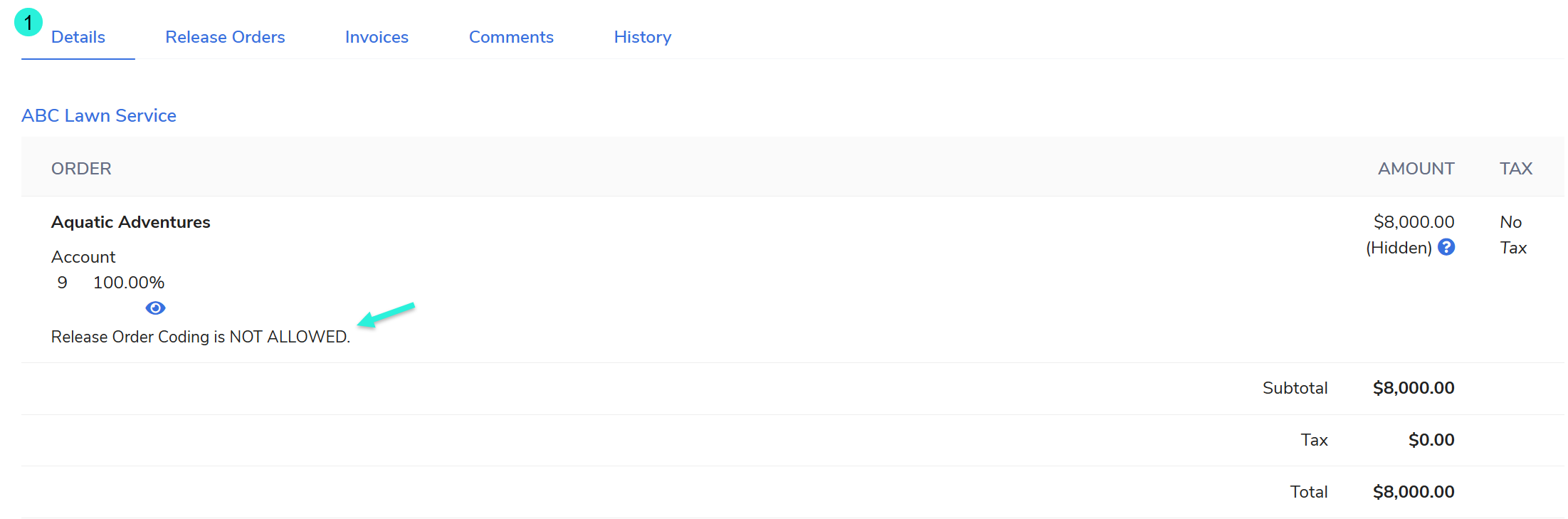1568x519 pixels.
Task: Click the Tax $0.00 value
Action: click(x=1431, y=440)
